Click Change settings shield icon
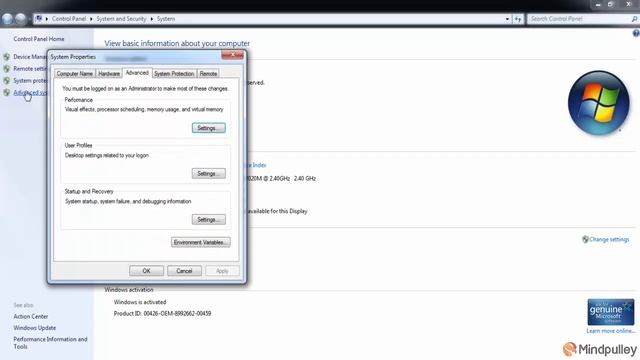Screen dimensions: 640x360 585,240
